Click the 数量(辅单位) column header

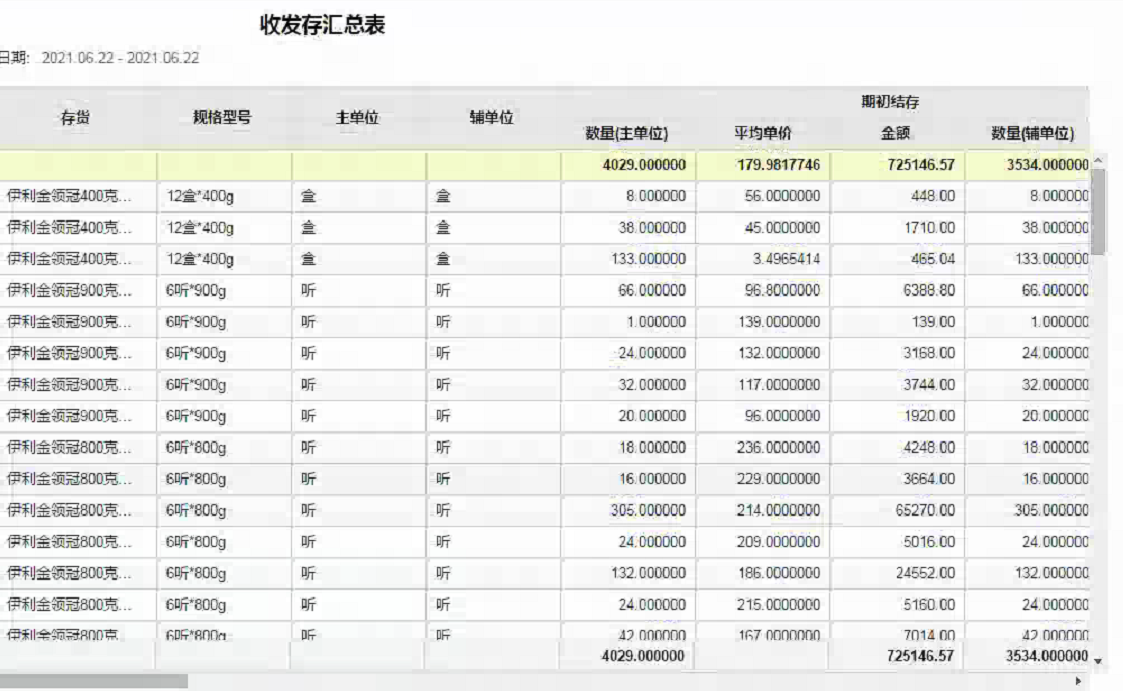point(1032,133)
